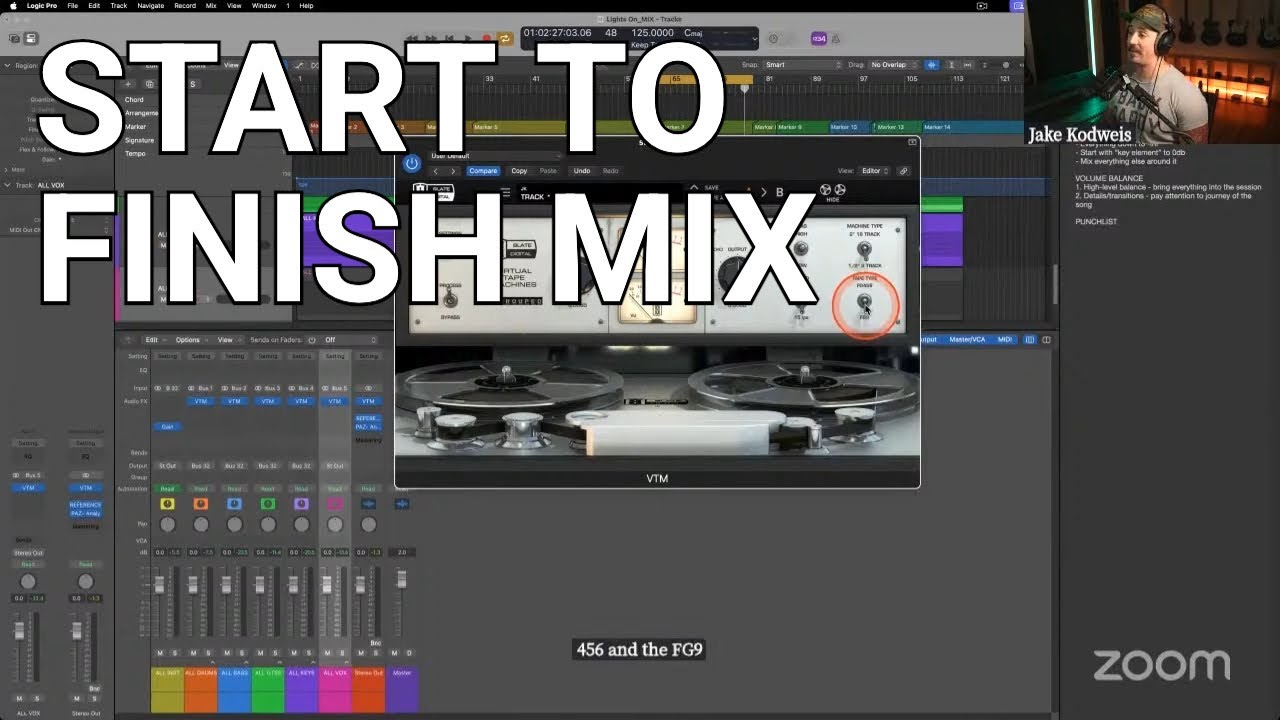The width and height of the screenshot is (1280, 720).
Task: Open VTM plugin on Bus 1 channel
Action: click(201, 401)
